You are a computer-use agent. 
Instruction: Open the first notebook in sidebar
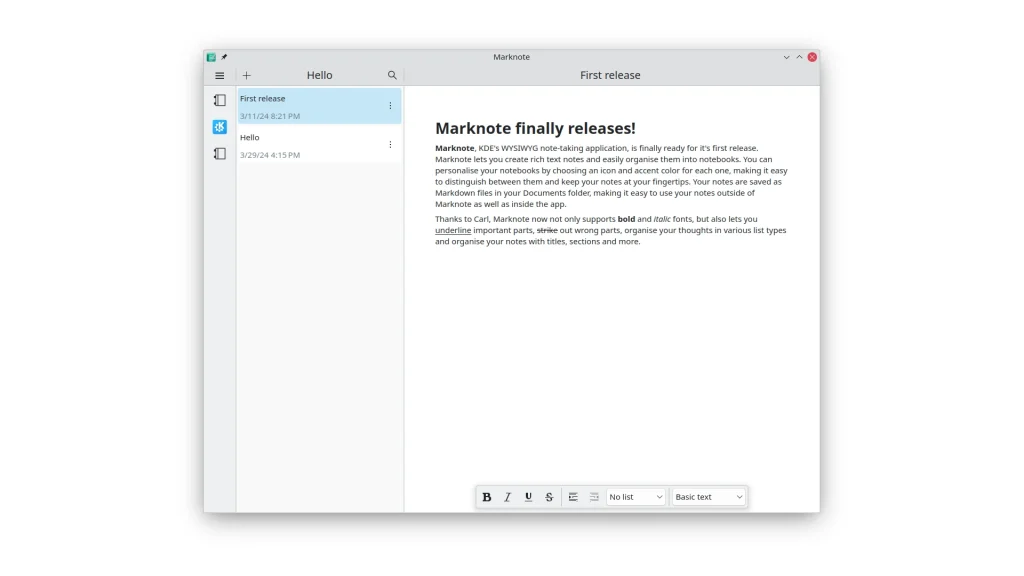(220, 100)
